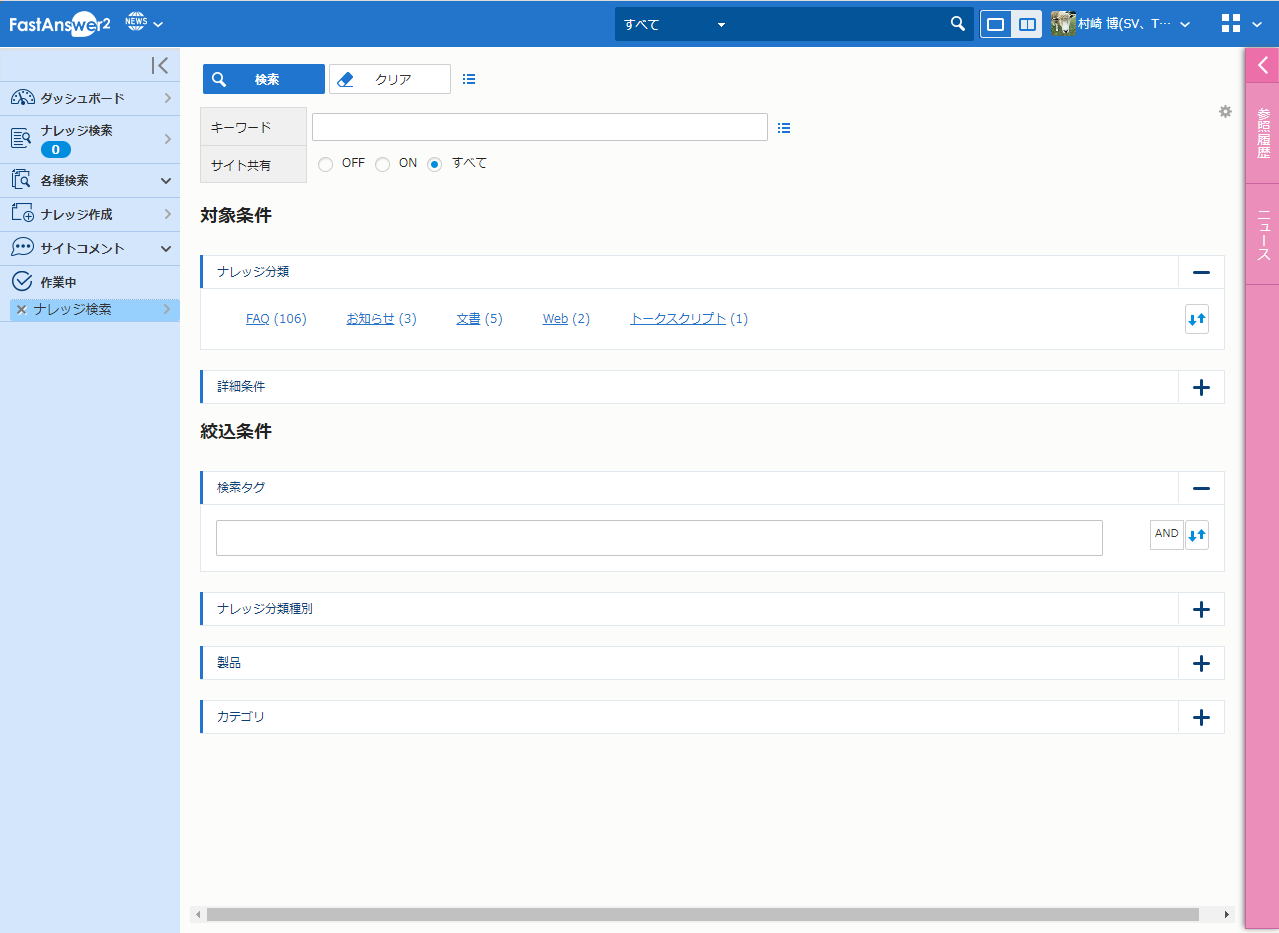Close the ナレッジ検索 working item
1279x933 pixels.
point(21,310)
